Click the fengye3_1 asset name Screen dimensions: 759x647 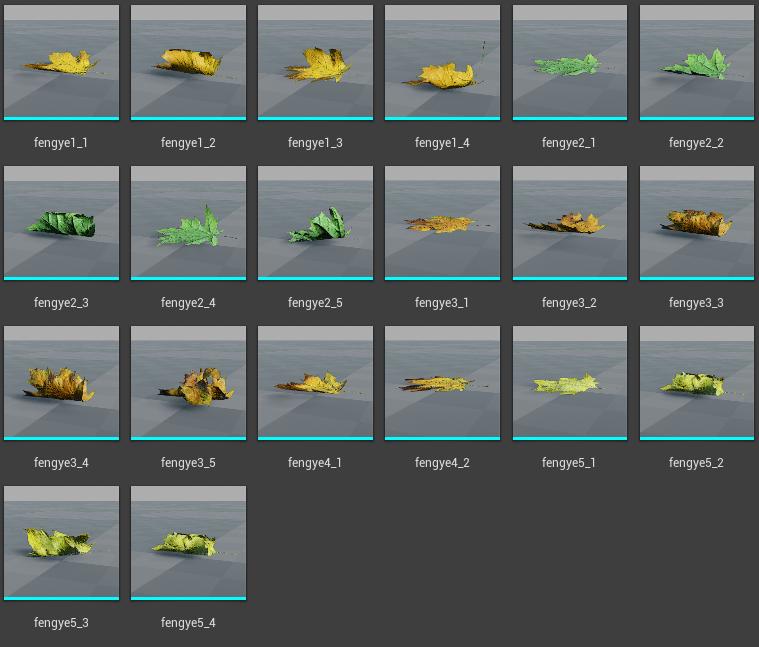click(441, 303)
